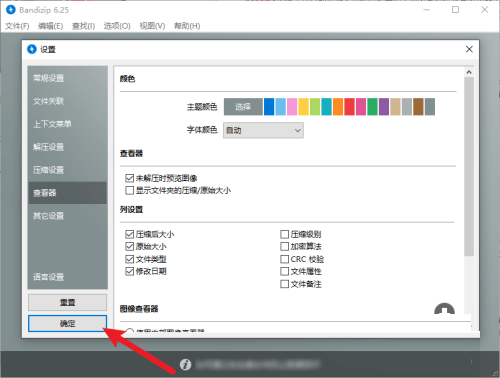The width and height of the screenshot is (500, 378).
Task: Pick the tan theme color swatch
Action: [395, 107]
